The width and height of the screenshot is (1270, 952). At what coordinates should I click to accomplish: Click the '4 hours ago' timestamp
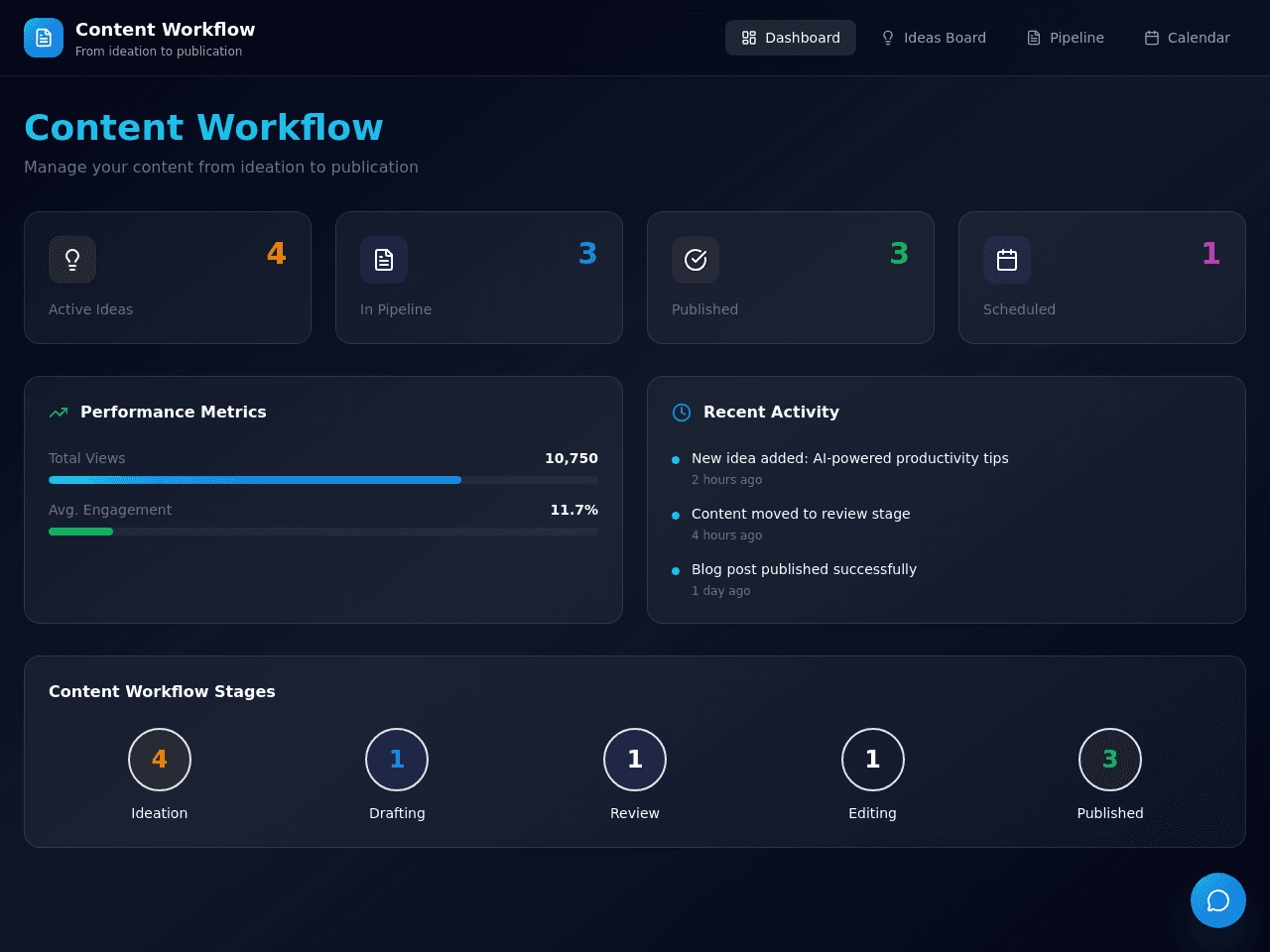(727, 535)
